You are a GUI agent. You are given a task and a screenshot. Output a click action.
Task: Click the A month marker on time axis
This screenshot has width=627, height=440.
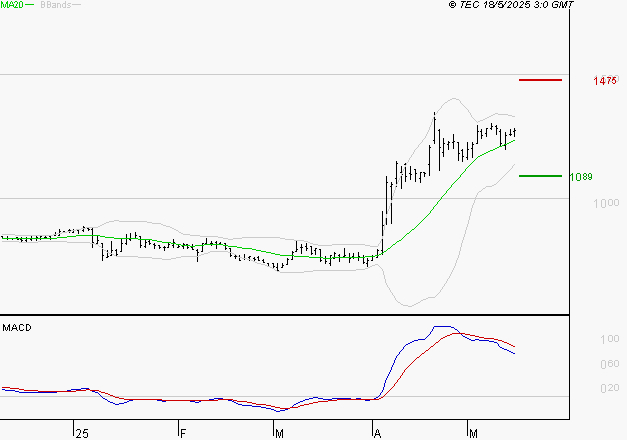[x=377, y=434]
